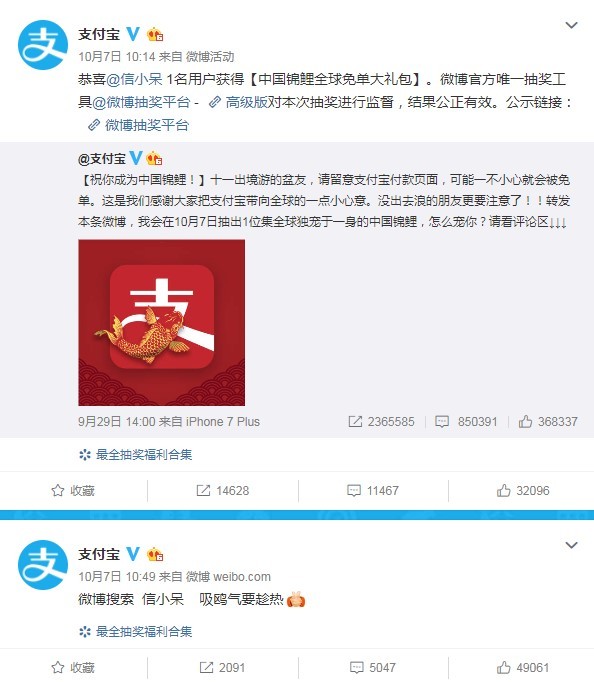Like the second post with 49061 likes
Viewport: 594px width, 682px height.
(x=523, y=667)
